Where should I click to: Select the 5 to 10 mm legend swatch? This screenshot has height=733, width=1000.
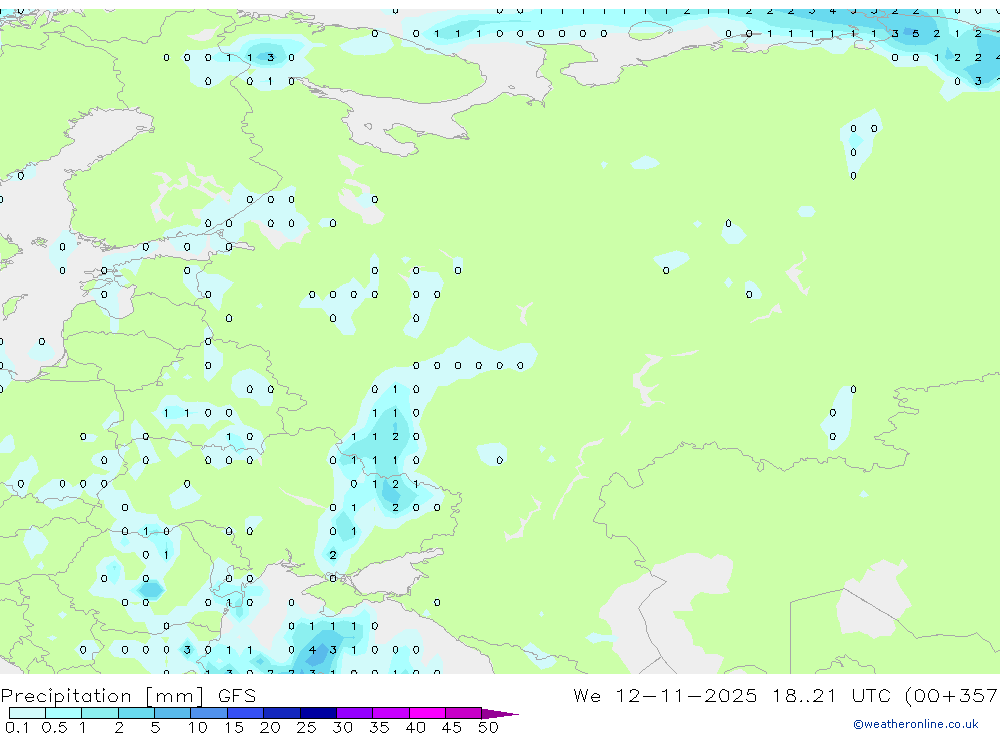tap(173, 713)
